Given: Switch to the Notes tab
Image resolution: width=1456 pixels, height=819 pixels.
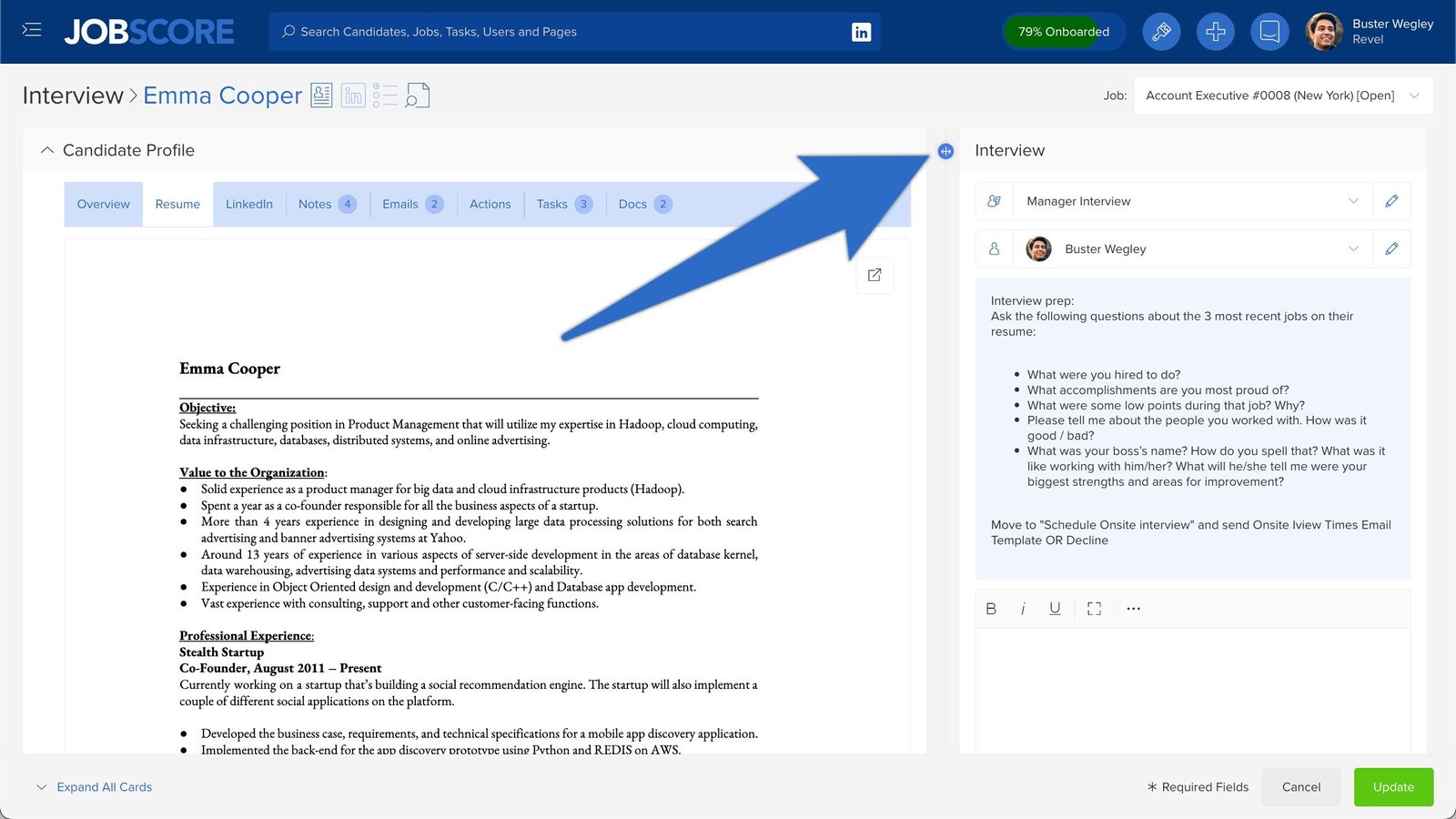Looking at the screenshot, I should click(315, 204).
